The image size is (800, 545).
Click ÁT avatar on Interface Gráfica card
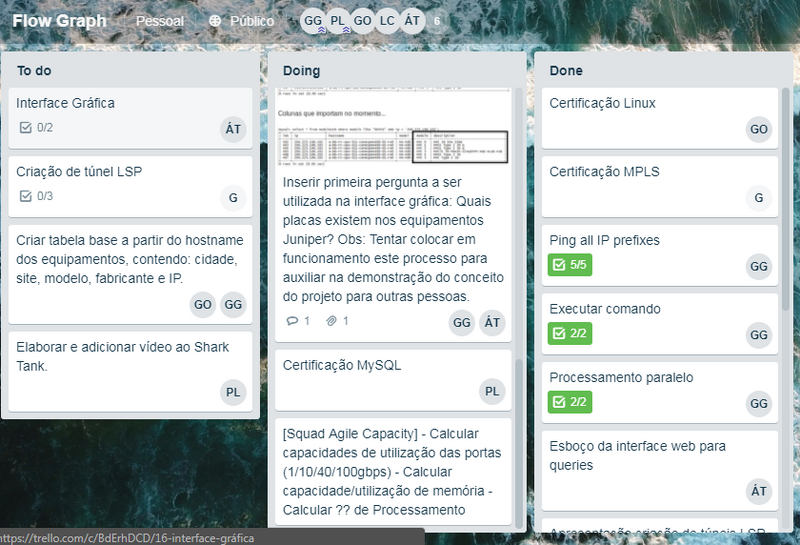(233, 128)
